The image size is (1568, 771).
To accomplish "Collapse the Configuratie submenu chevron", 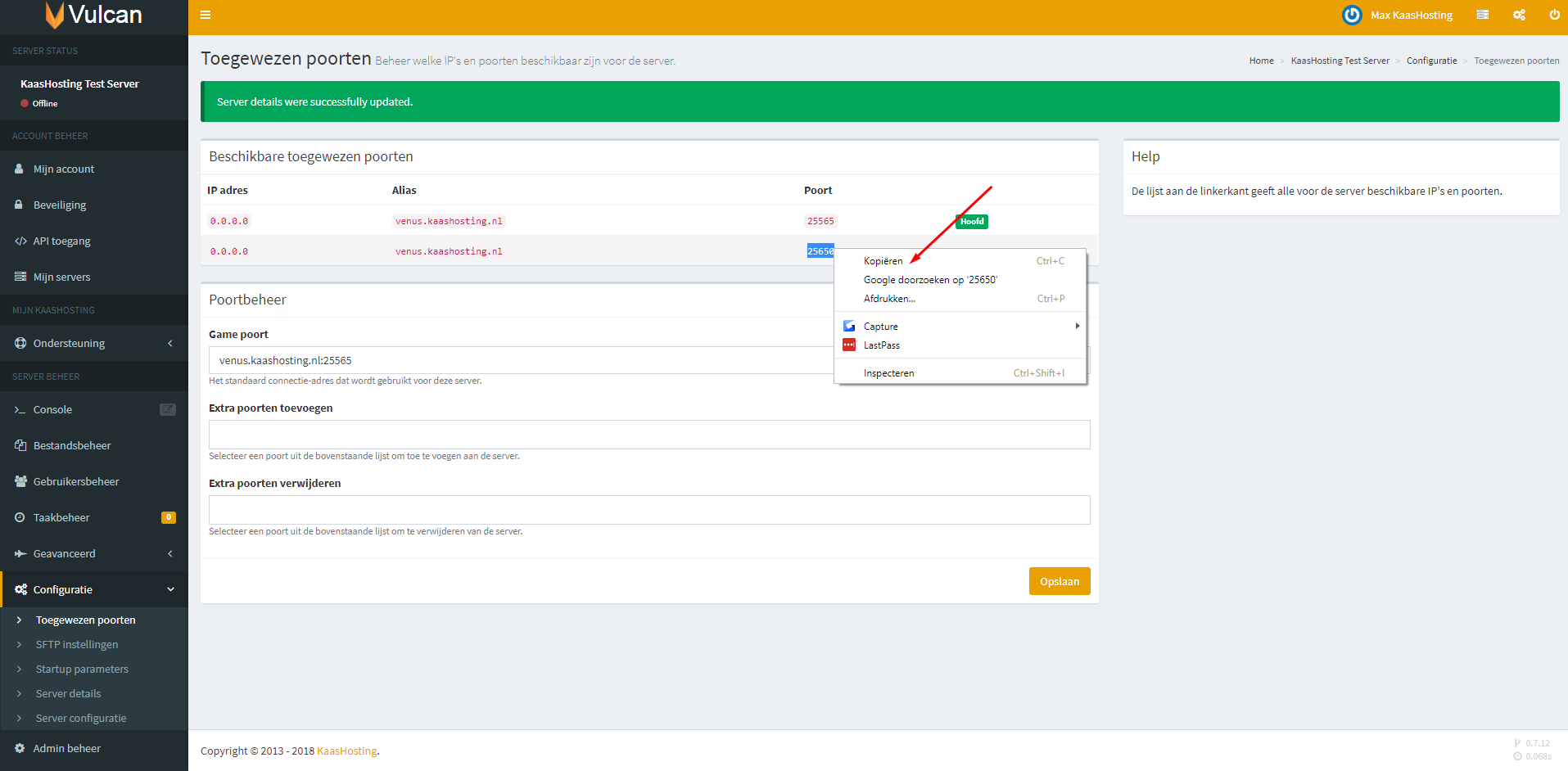I will click(171, 589).
